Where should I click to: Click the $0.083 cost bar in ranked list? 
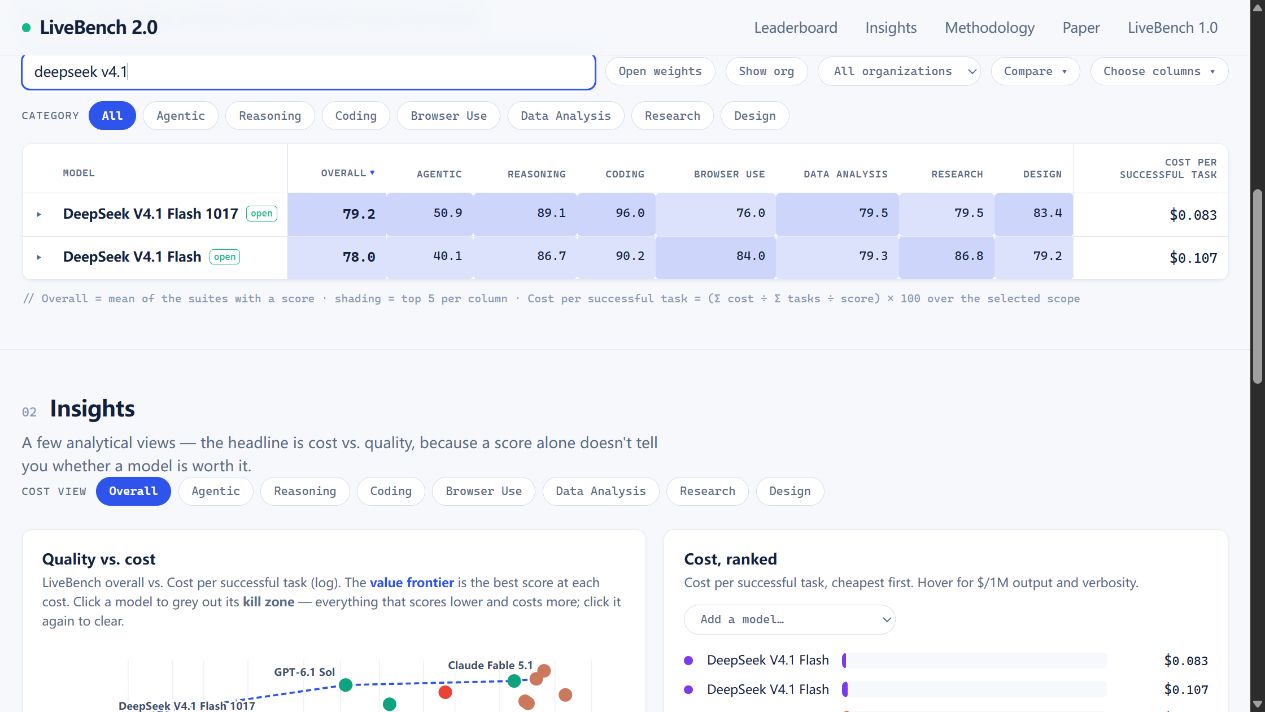974,660
